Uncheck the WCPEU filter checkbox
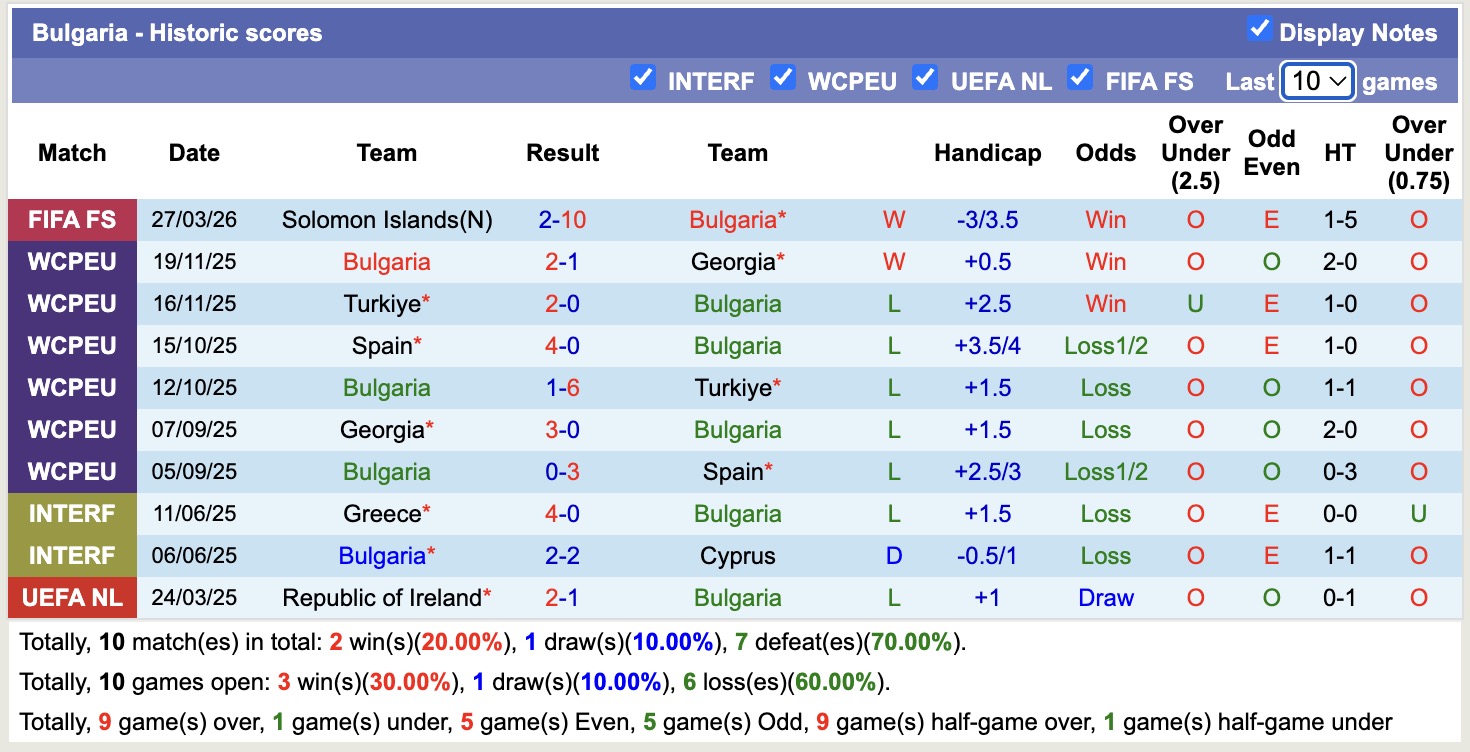 click(783, 78)
